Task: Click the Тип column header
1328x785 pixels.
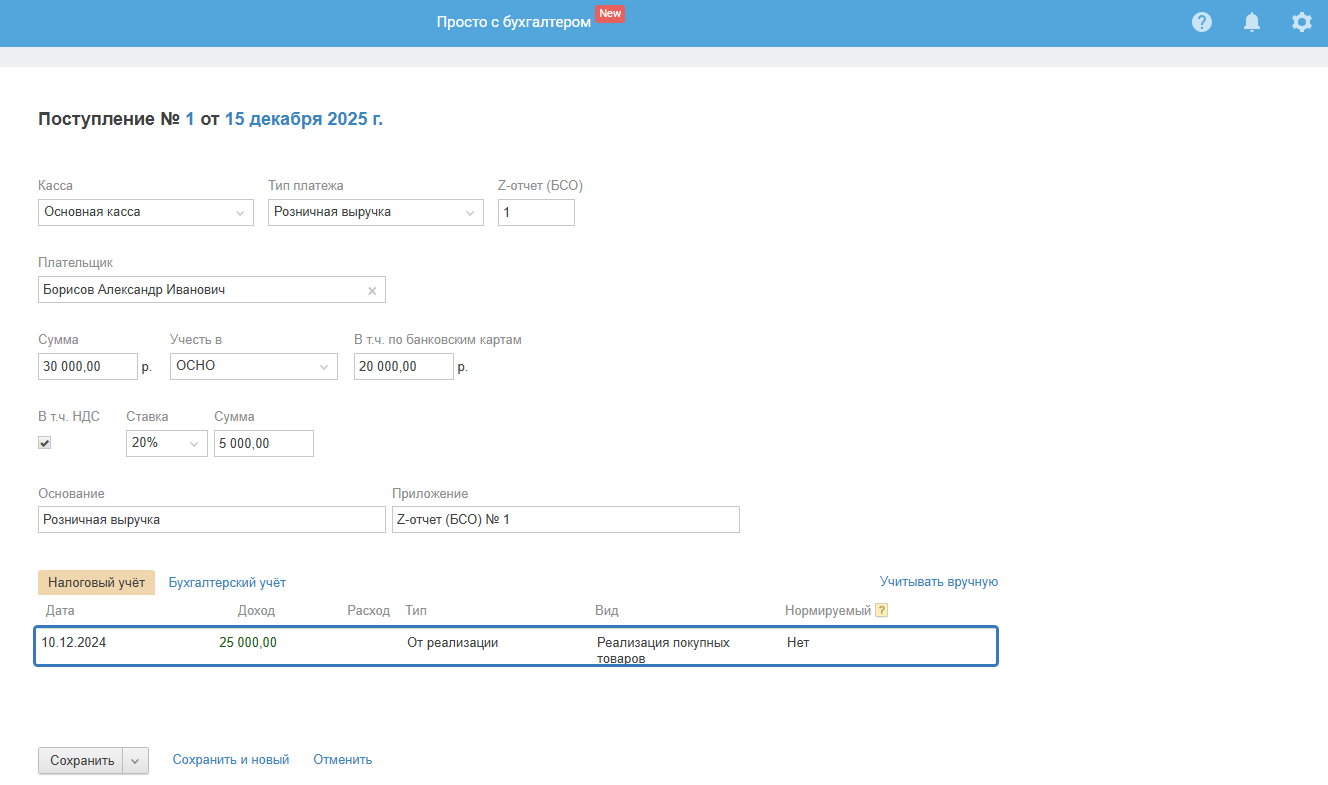Action: [x=416, y=611]
